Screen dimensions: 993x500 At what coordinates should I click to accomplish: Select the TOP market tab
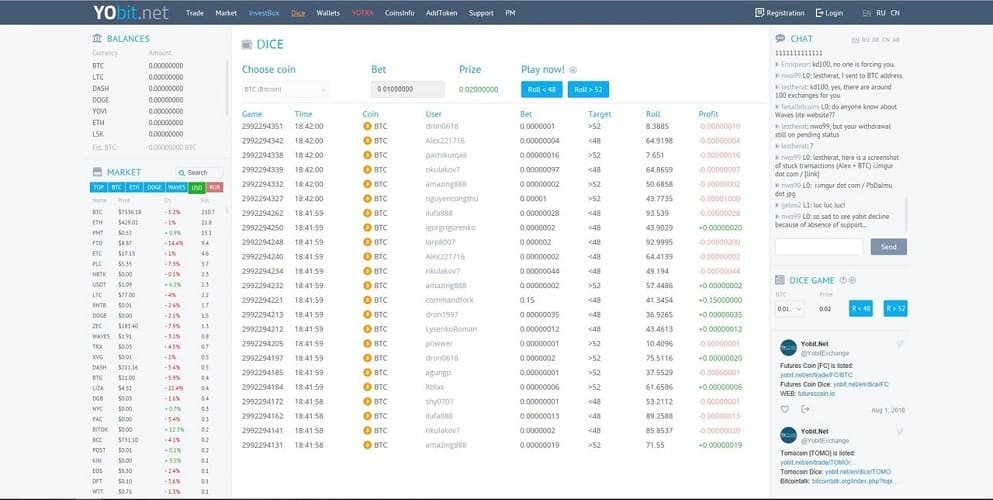pyautogui.click(x=99, y=188)
